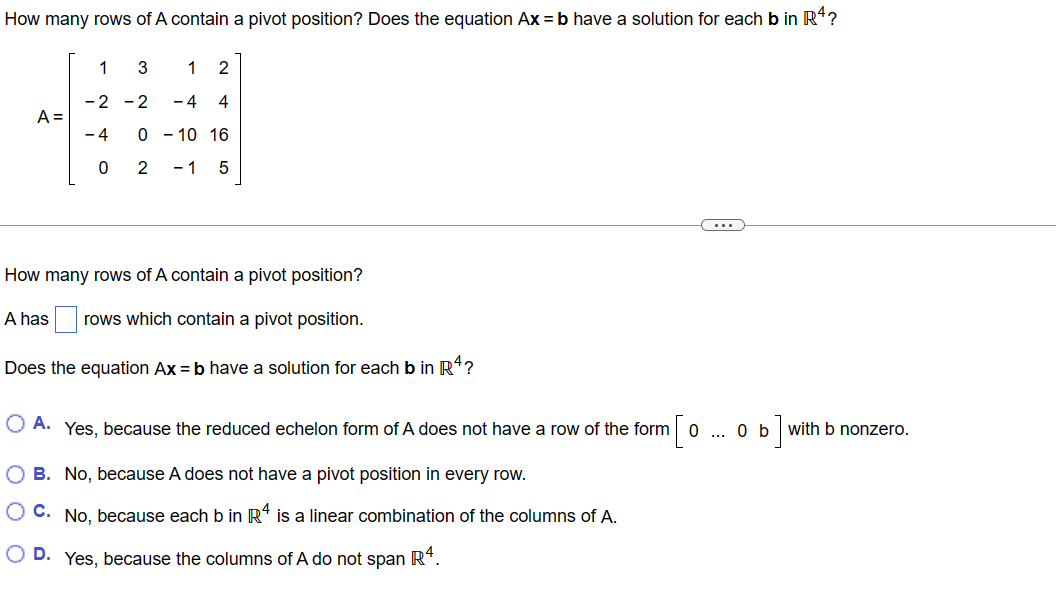Select answer choice A radio button

pyautogui.click(x=15, y=423)
